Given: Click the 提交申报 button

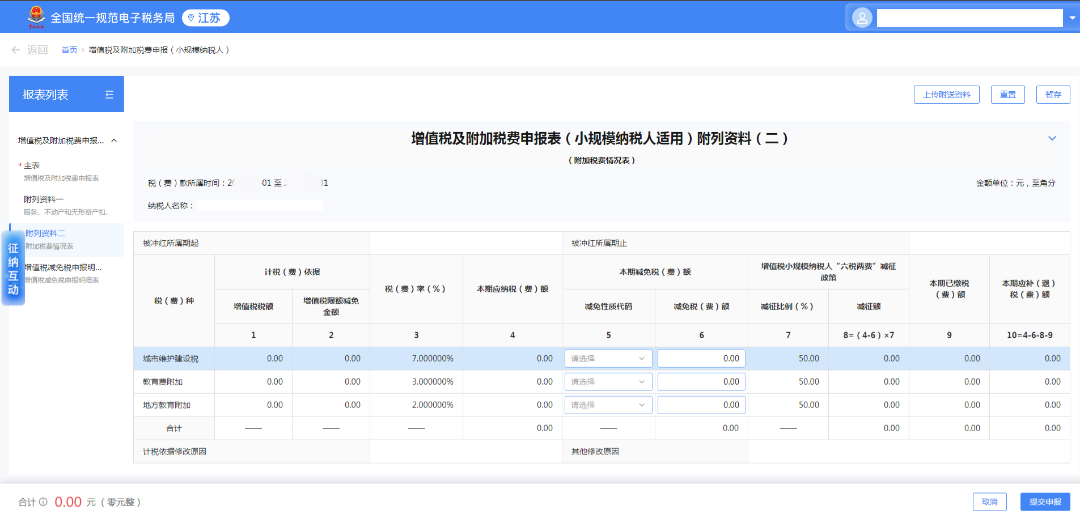Looking at the screenshot, I should tap(1045, 502).
